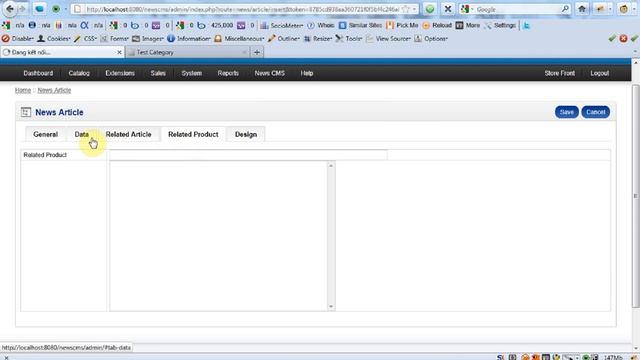Open the browser home page icon

[x=582, y=9]
